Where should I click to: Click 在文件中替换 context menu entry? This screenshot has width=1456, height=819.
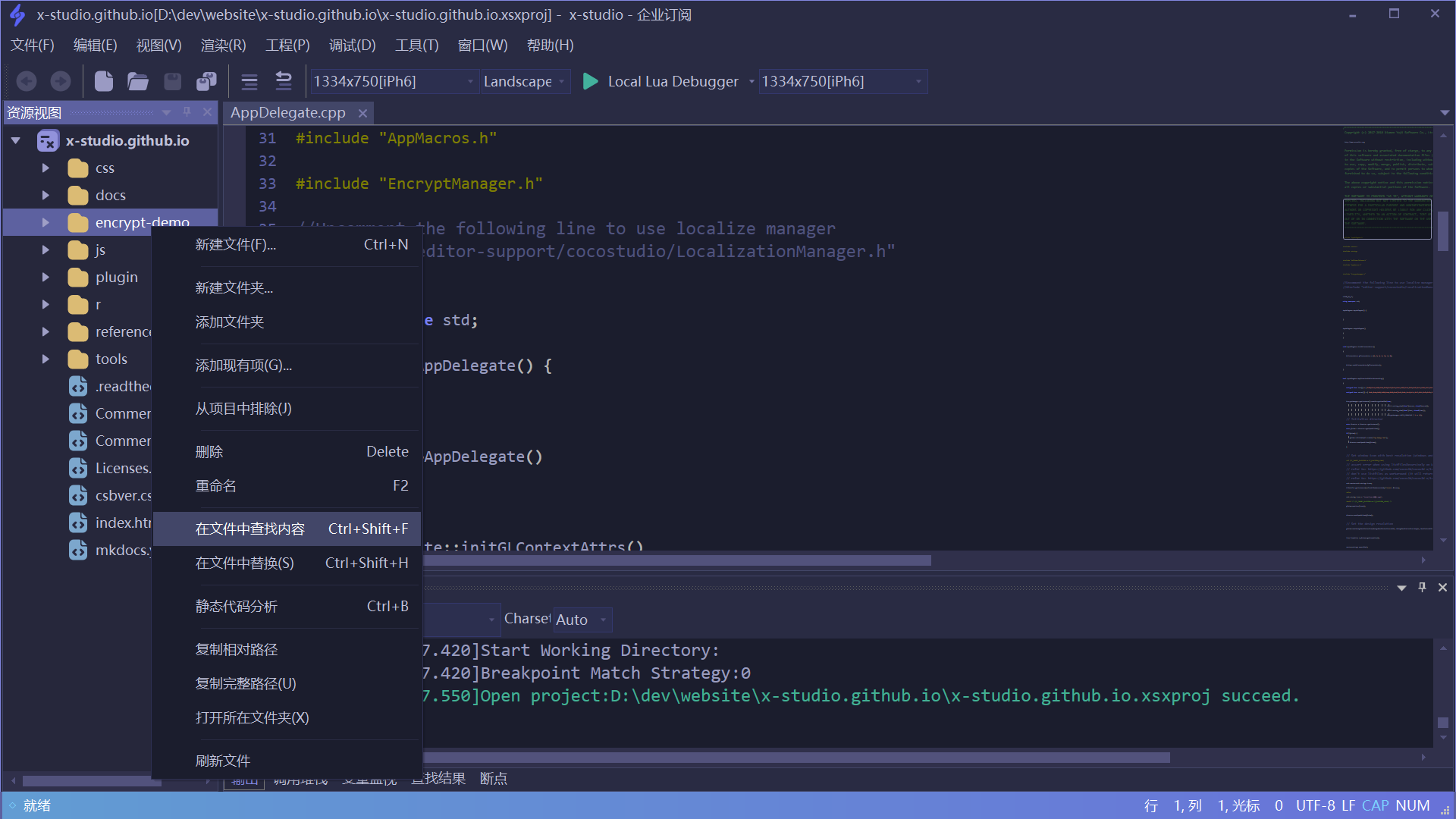pyautogui.click(x=245, y=562)
